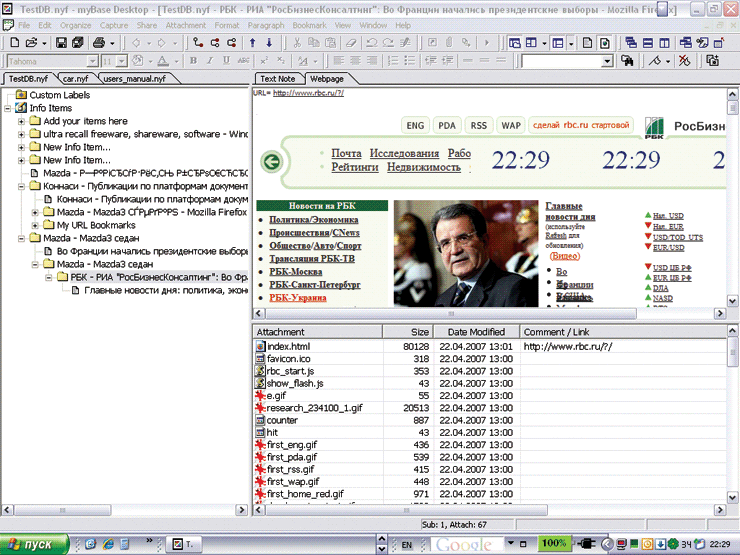Toggle Underline formatting
This screenshot has height=555, width=740.
[x=227, y=61]
